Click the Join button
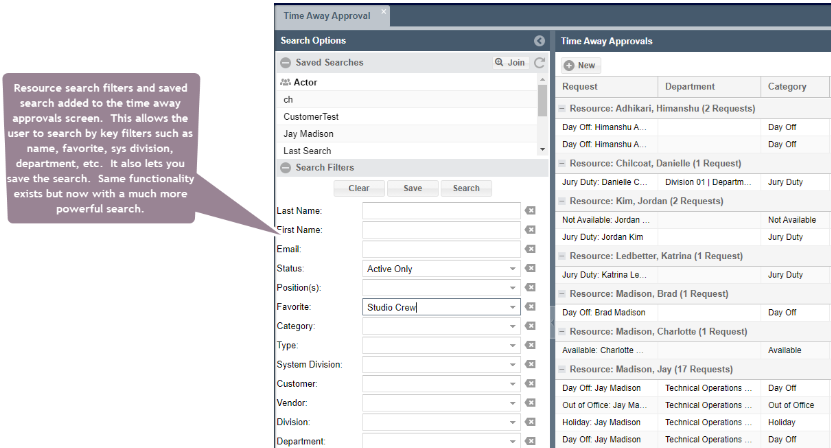The width and height of the screenshot is (831, 448). [510, 63]
